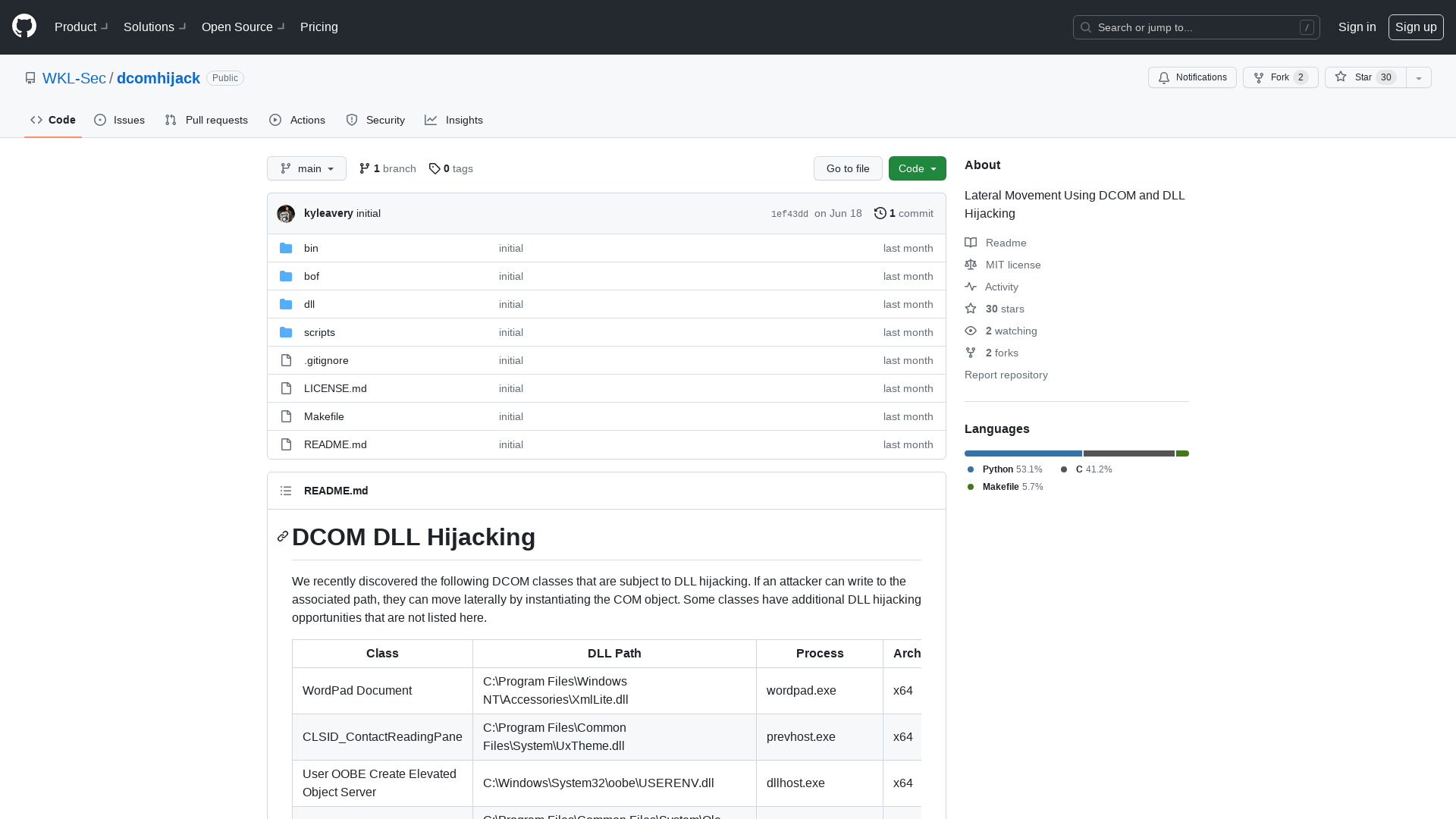Click the slash shortcut key hint

pos(1307,27)
